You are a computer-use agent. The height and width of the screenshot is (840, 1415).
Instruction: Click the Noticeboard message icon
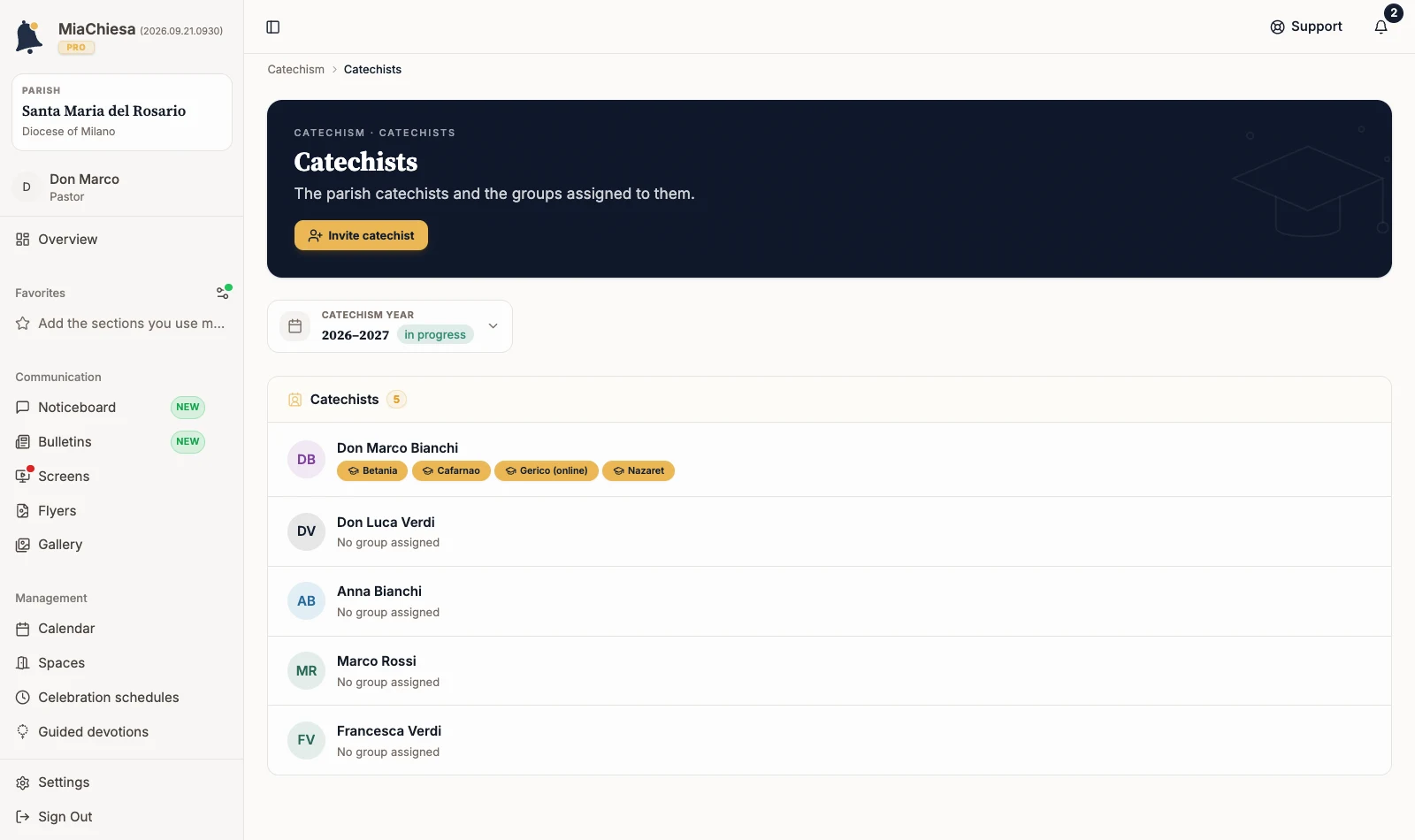click(23, 408)
